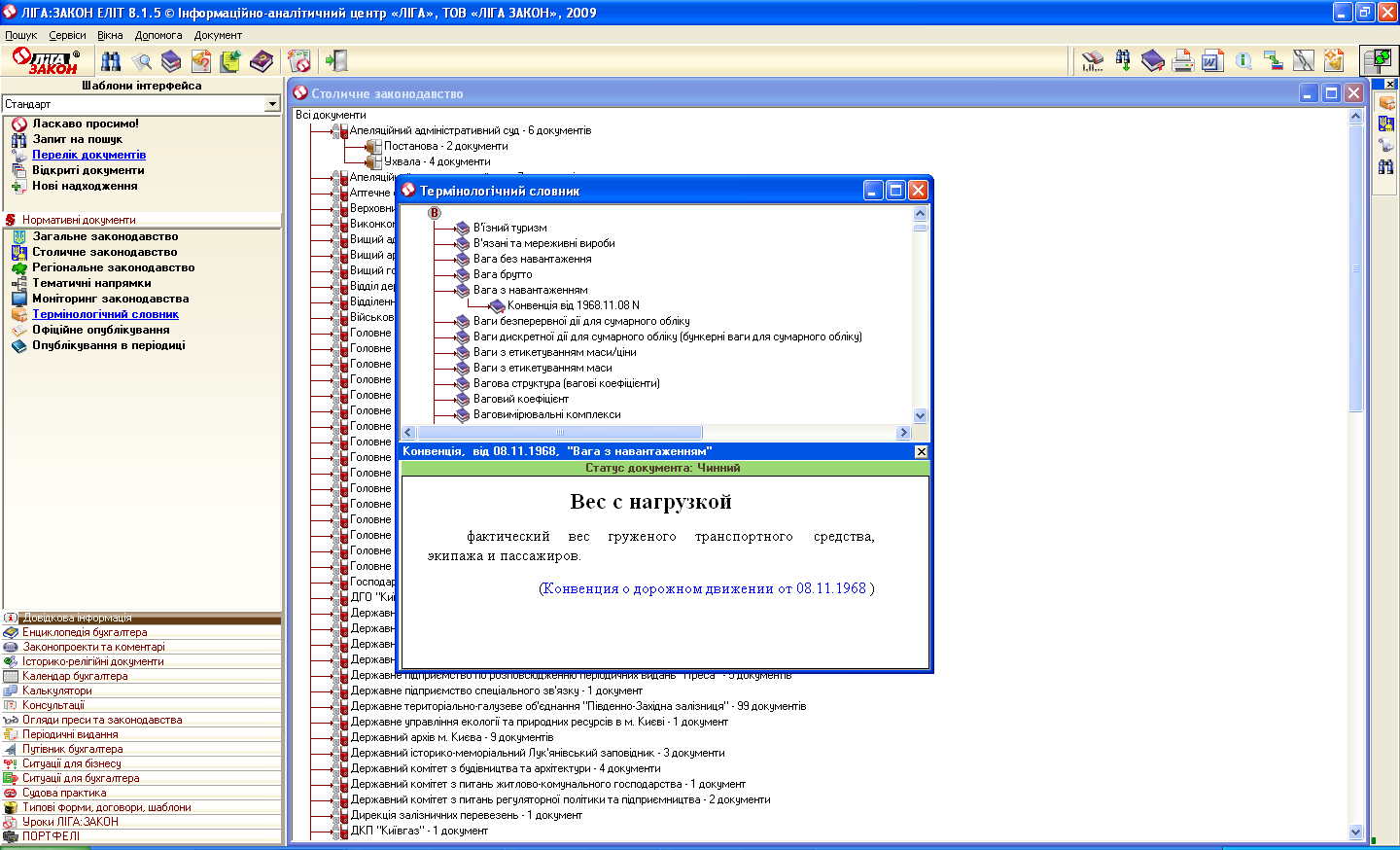Click the info bubble icon in toolbar
The height and width of the screenshot is (850, 1400).
coord(1242,61)
